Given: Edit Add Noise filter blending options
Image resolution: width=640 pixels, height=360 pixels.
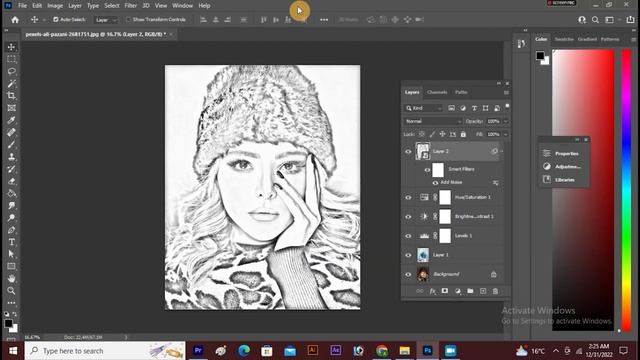Looking at the screenshot, I should click(x=496, y=183).
